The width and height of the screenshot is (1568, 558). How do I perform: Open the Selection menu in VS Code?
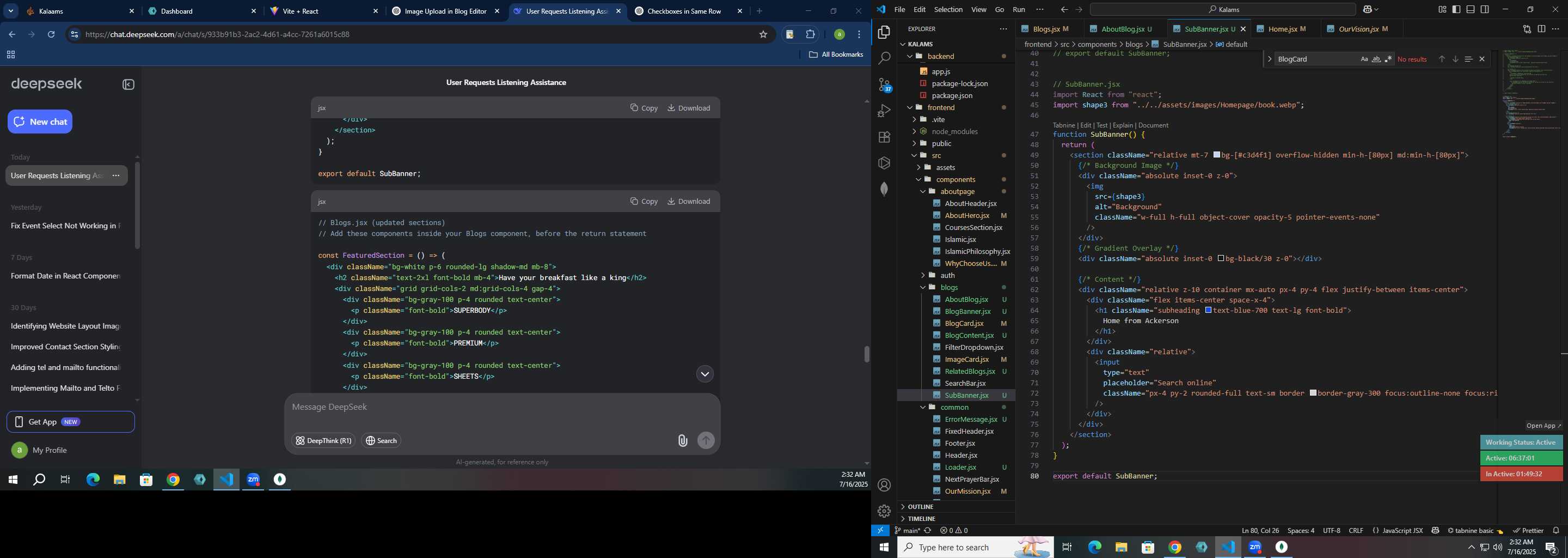pyautogui.click(x=948, y=9)
